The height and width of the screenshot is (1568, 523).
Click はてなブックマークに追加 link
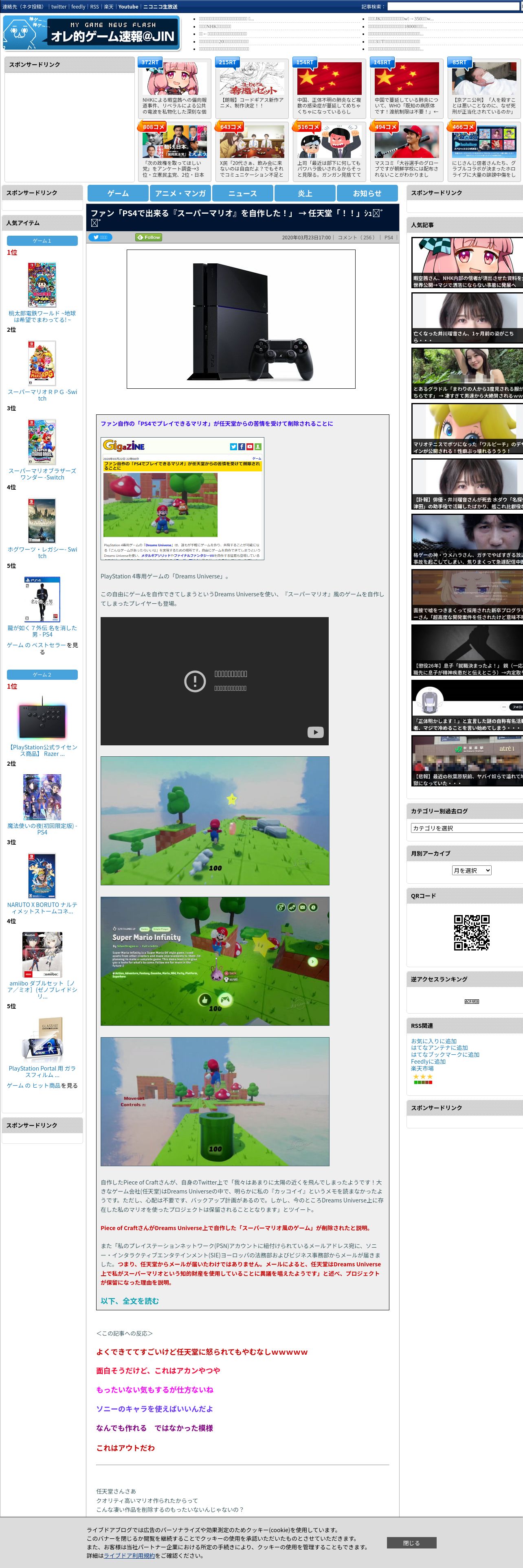[445, 1055]
